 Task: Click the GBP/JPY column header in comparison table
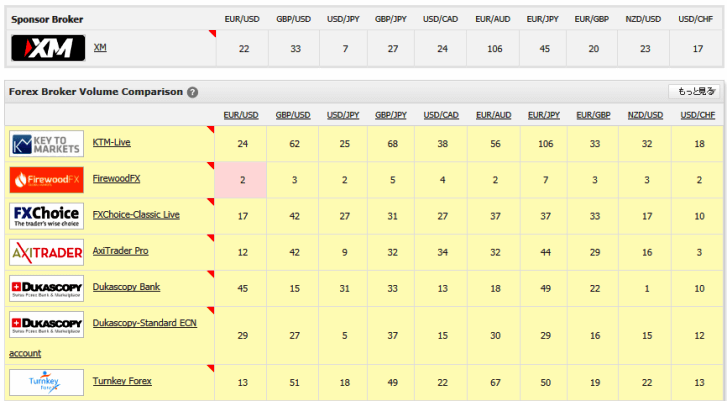[393, 115]
